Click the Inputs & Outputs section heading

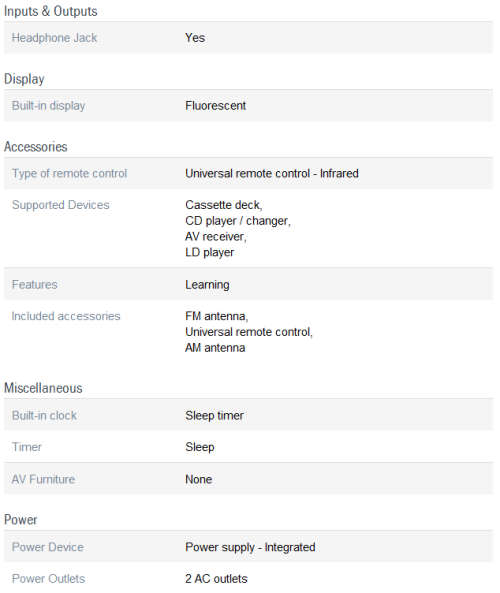[51, 11]
